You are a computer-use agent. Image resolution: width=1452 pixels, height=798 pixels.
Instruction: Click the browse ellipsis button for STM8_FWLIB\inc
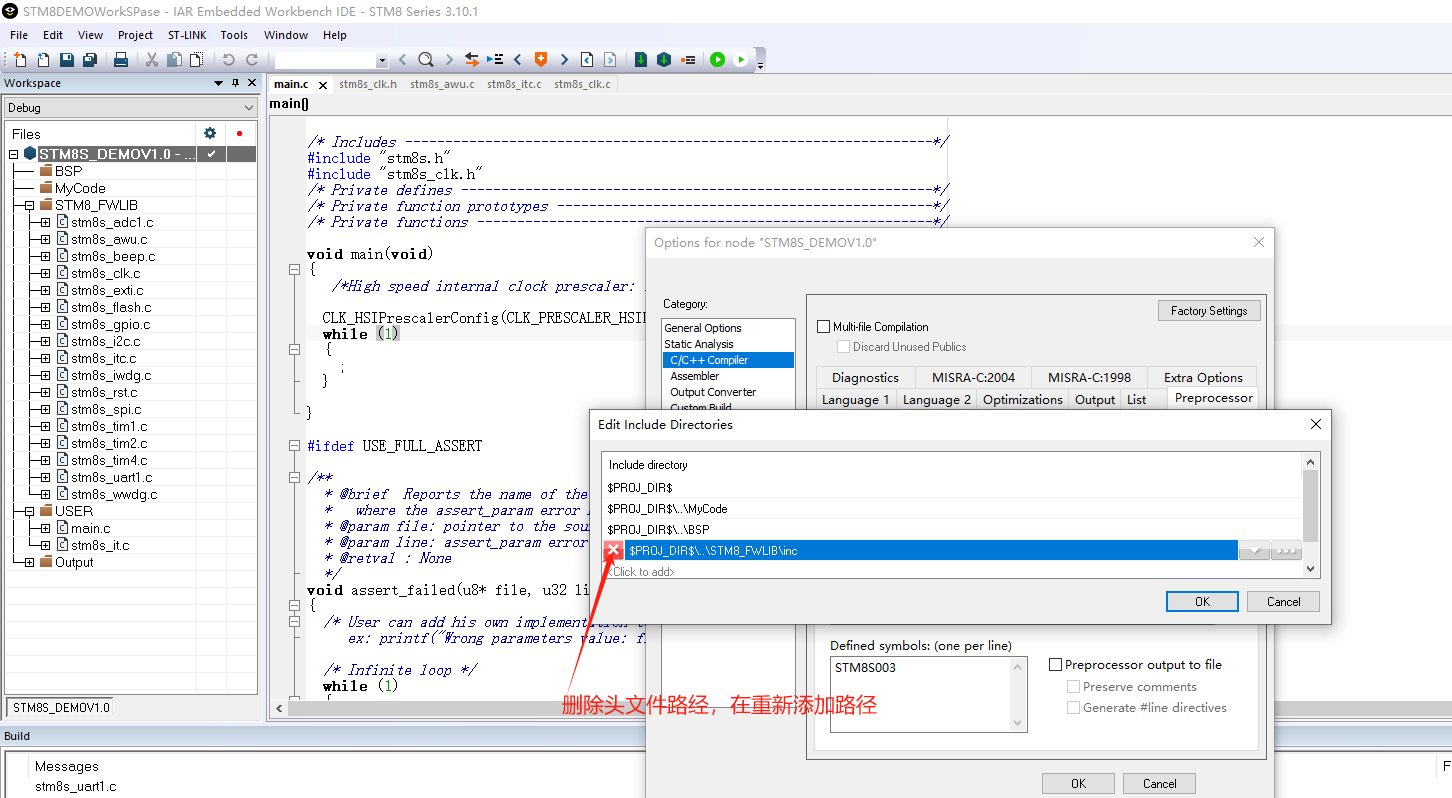pyautogui.click(x=1286, y=551)
